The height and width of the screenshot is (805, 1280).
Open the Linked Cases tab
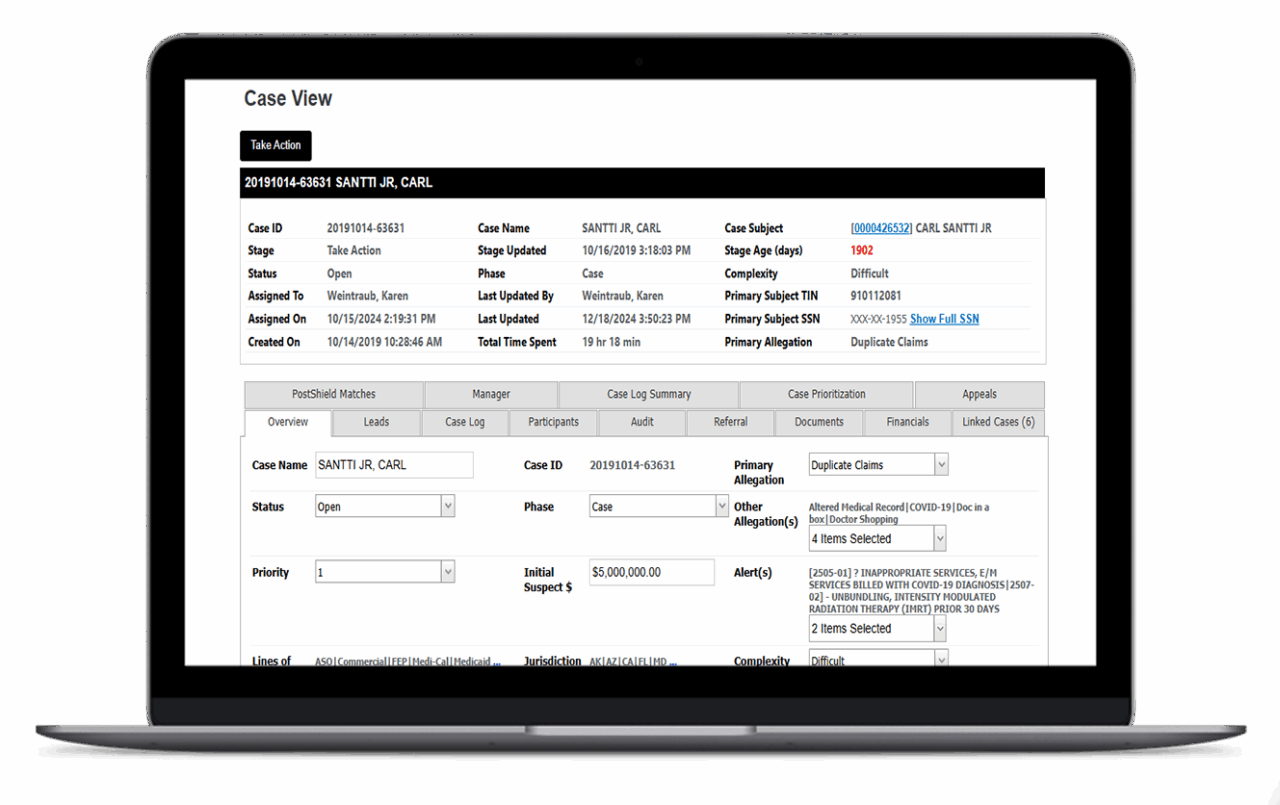997,422
